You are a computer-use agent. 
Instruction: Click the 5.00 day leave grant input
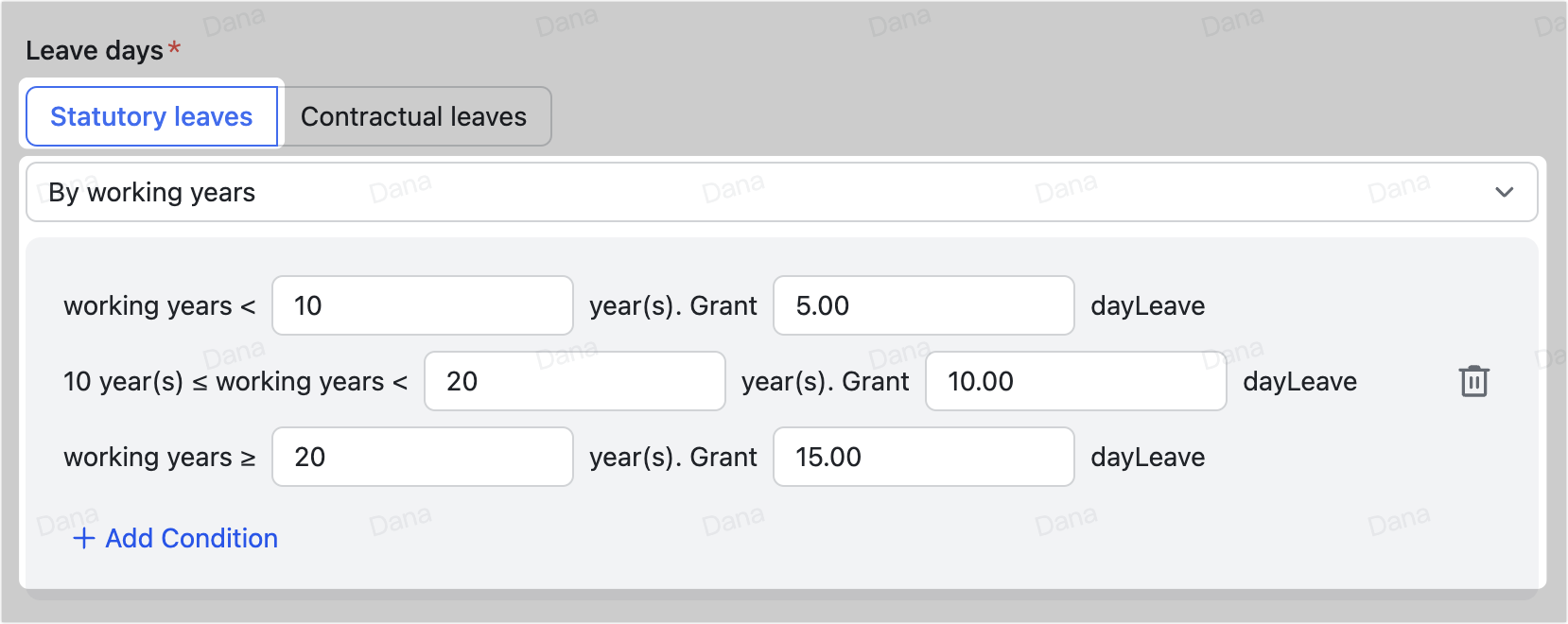point(923,305)
